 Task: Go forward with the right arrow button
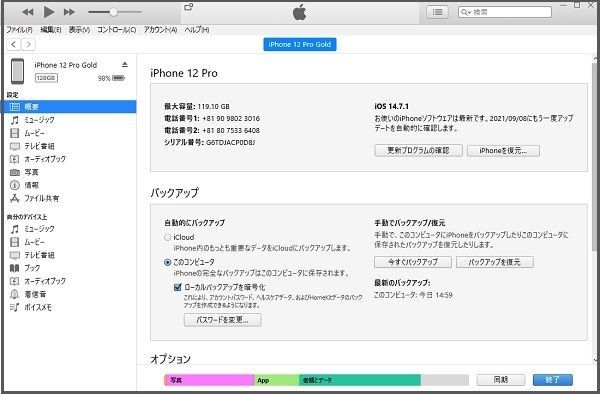28,44
